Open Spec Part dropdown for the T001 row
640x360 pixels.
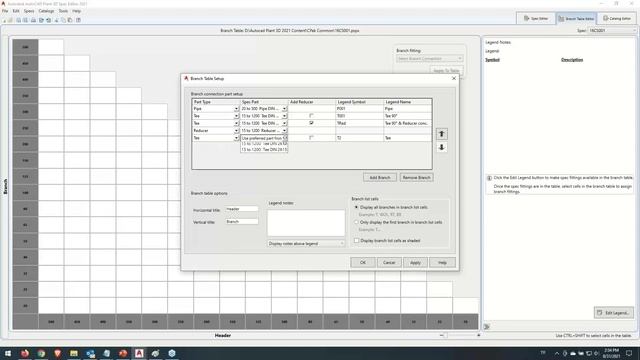coord(284,116)
